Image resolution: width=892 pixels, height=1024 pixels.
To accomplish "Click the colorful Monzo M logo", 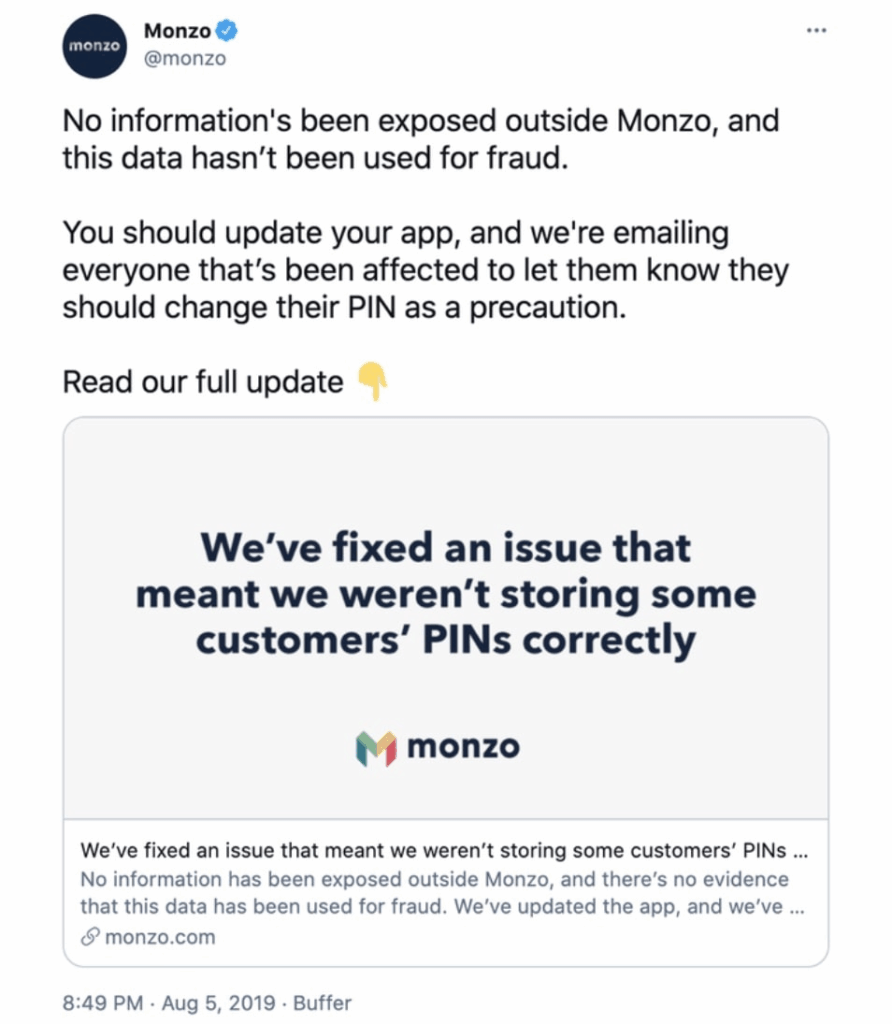I will point(376,748).
